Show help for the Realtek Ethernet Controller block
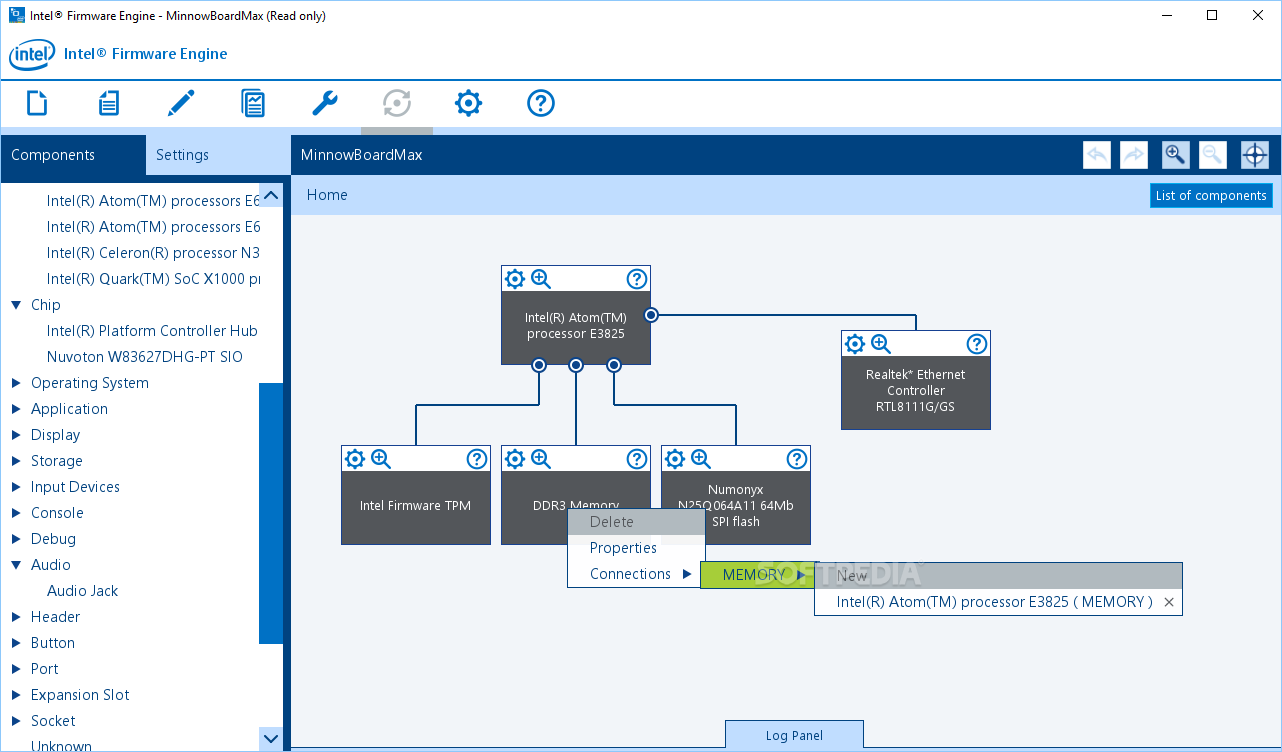 [977, 344]
